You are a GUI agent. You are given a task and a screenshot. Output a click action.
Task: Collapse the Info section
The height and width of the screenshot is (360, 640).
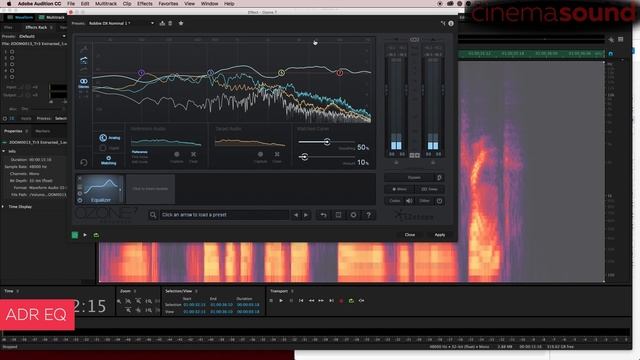tap(4, 151)
